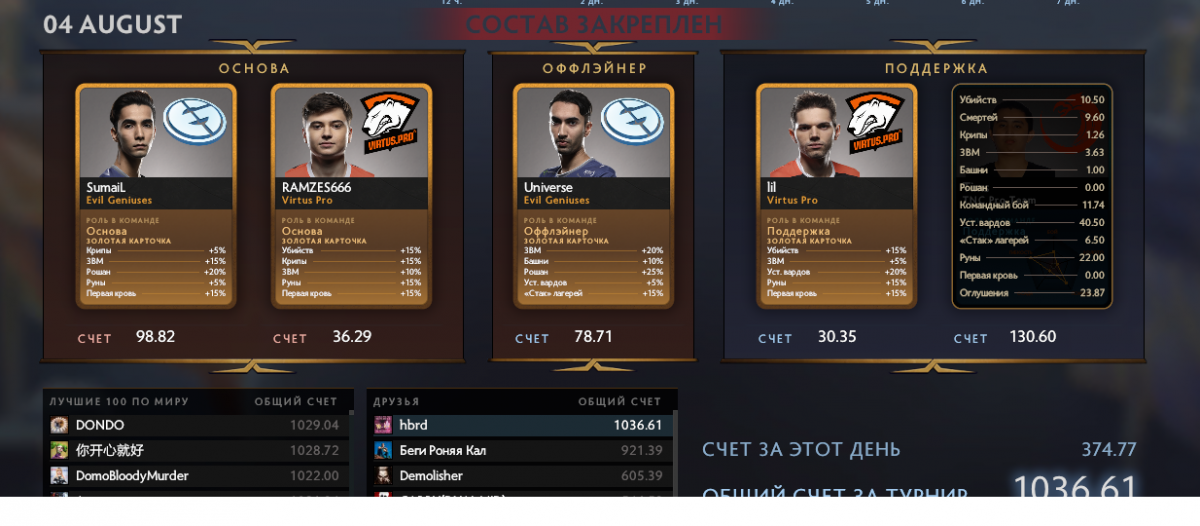
Task: Click hbrd's avatar in the friends list
Action: tap(383, 425)
